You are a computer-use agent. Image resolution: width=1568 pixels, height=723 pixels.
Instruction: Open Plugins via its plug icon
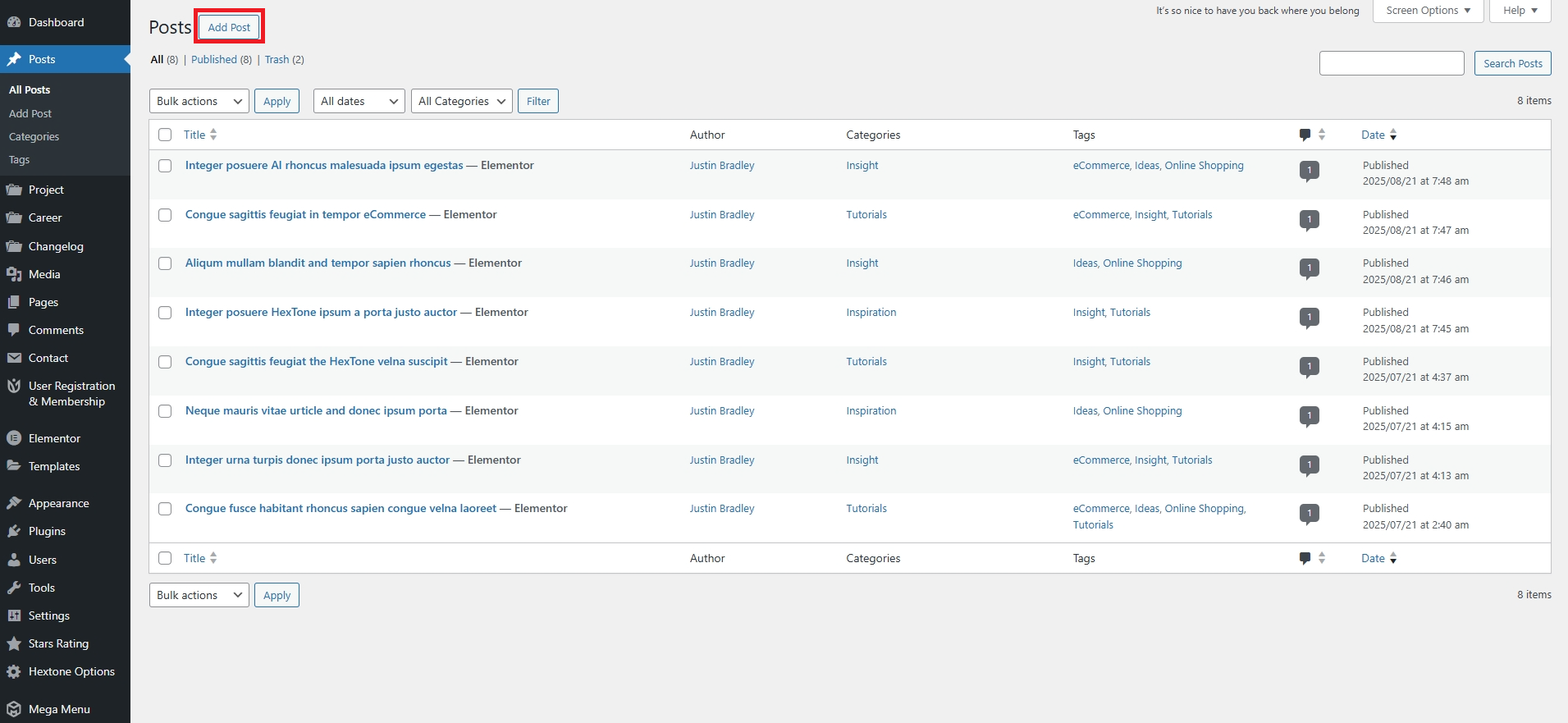click(x=14, y=531)
